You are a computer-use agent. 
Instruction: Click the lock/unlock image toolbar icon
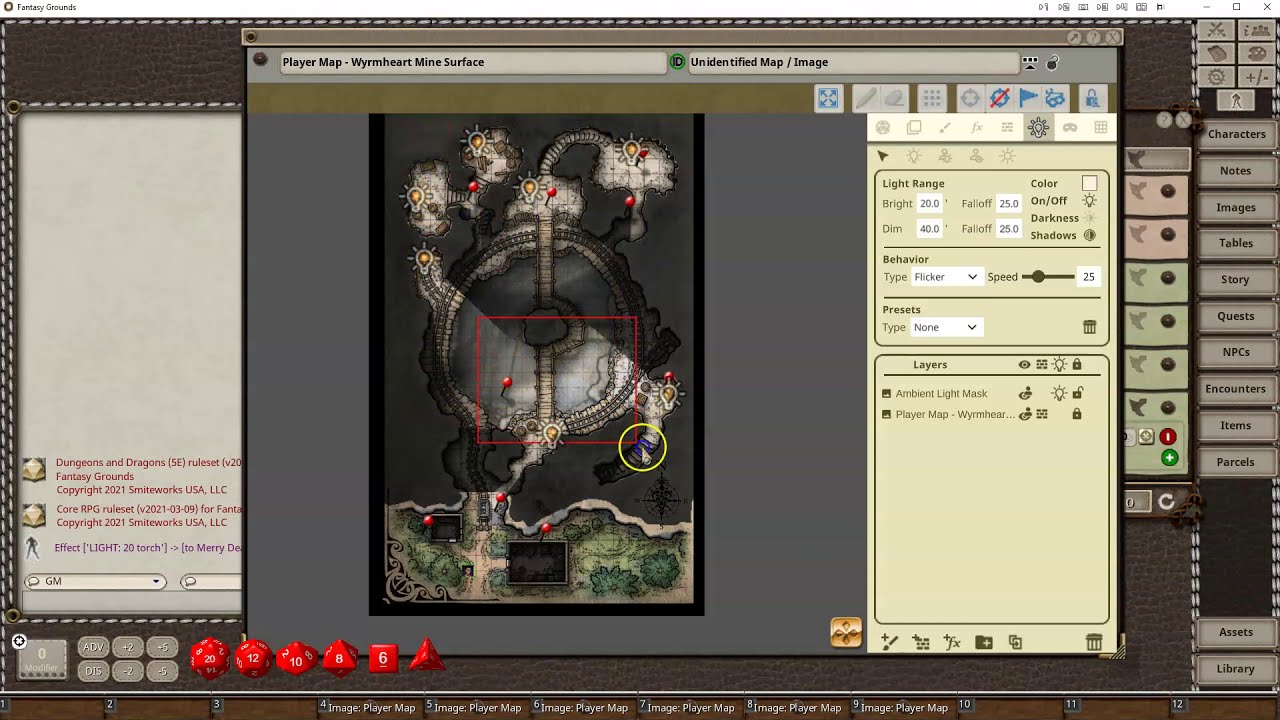point(1092,98)
